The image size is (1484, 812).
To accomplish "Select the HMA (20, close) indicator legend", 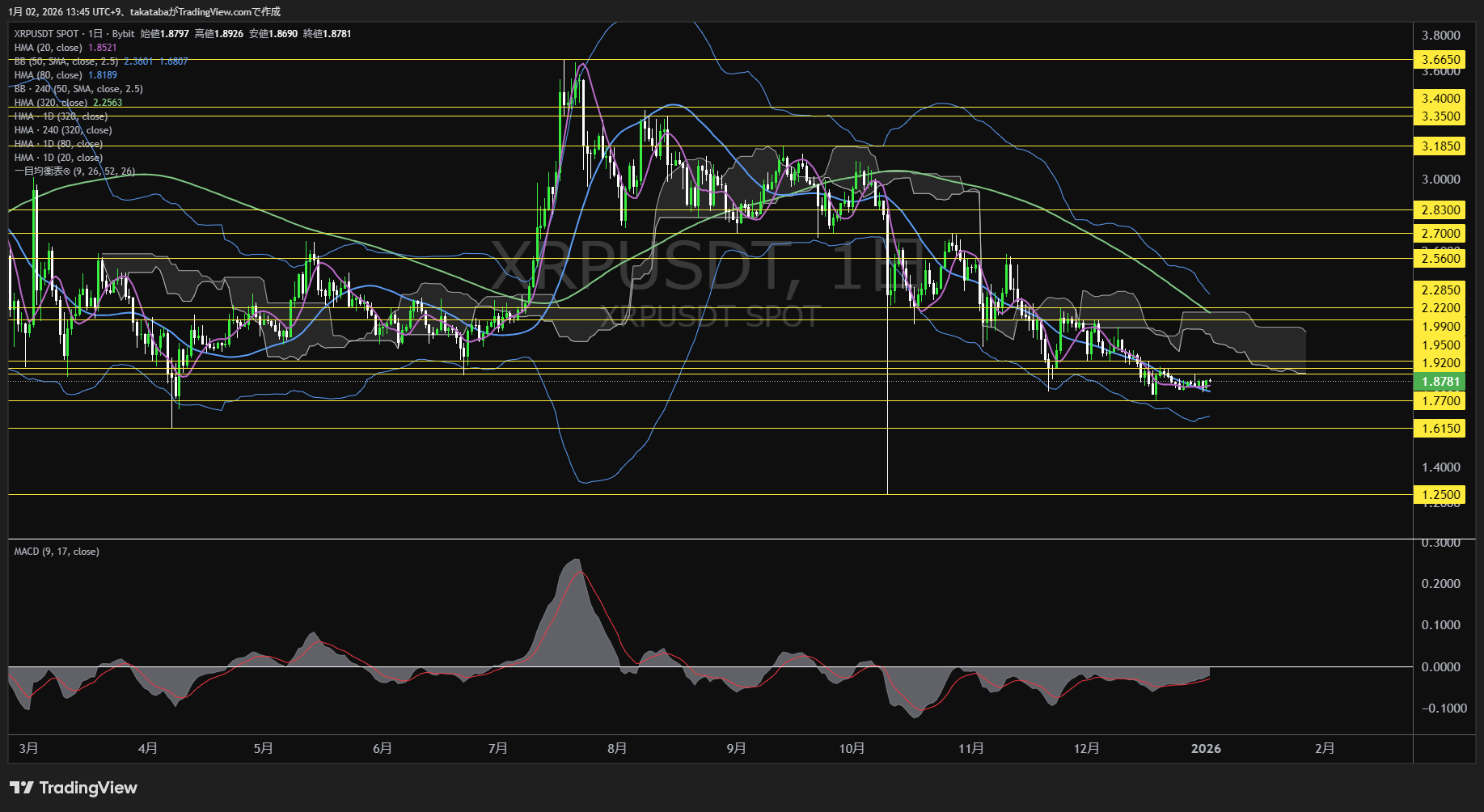I will pos(49,48).
